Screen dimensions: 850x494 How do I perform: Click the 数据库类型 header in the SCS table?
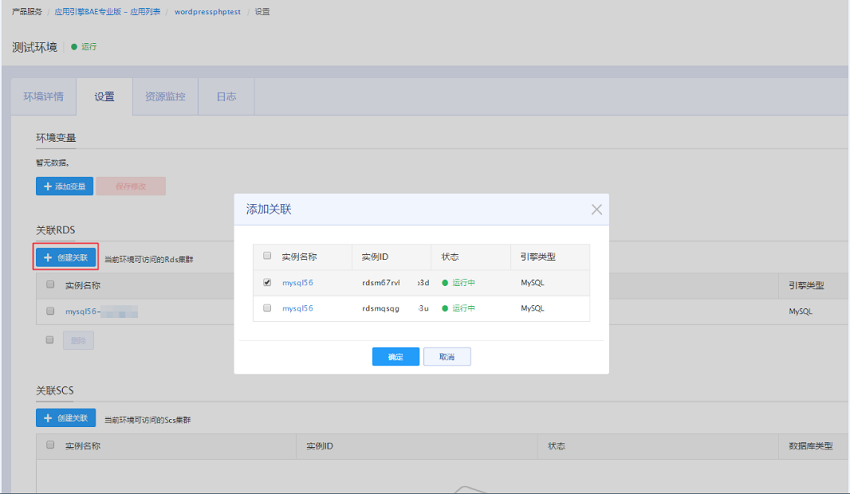[x=810, y=446]
